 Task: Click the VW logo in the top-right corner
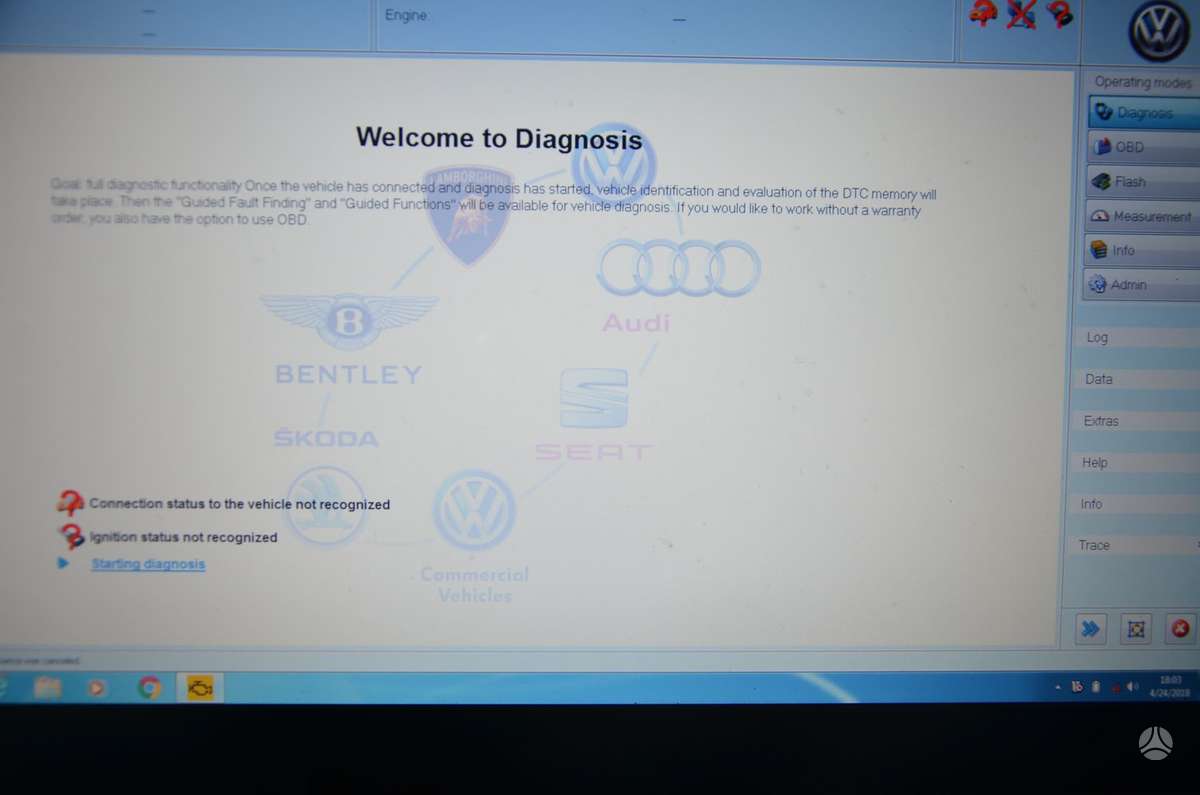coord(1158,30)
